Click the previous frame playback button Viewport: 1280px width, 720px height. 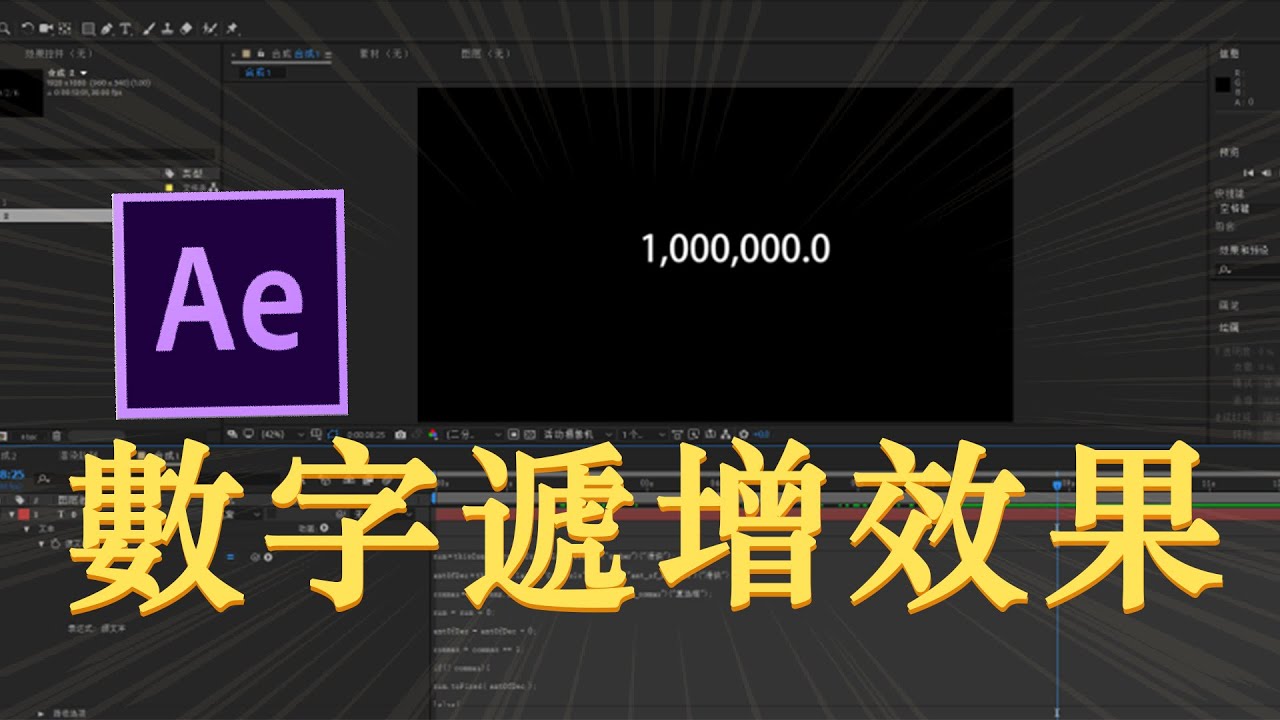click(x=1266, y=173)
